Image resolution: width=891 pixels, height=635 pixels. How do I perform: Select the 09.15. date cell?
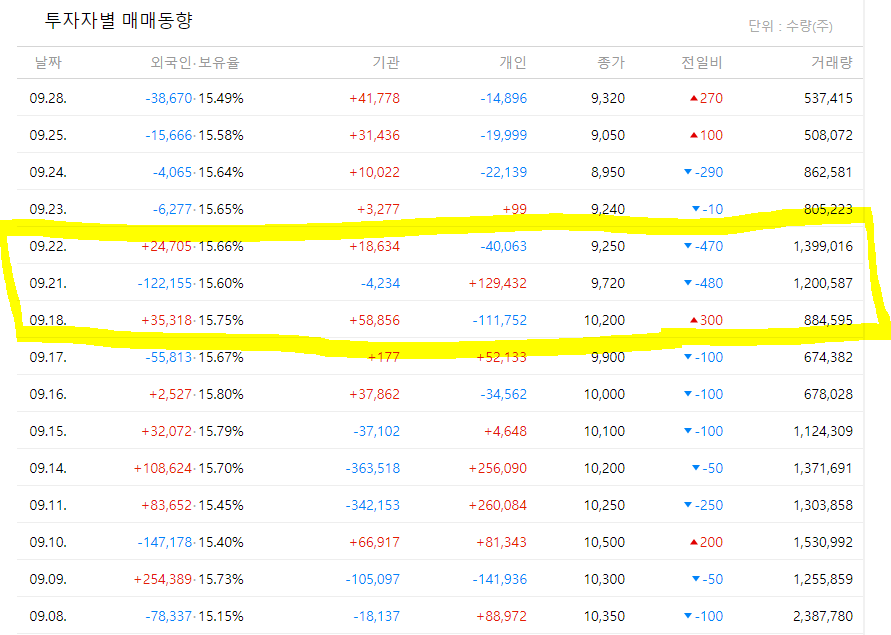click(x=48, y=431)
